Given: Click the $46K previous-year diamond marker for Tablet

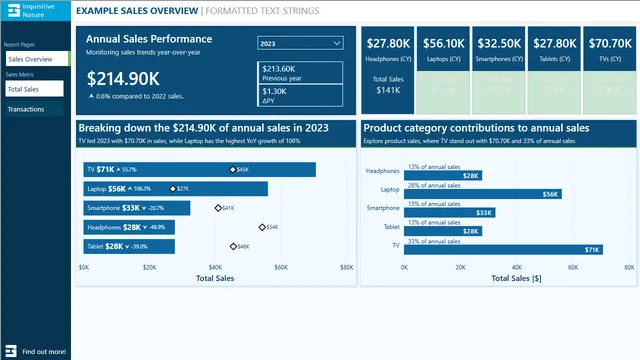Looking at the screenshot, I should tap(233, 246).
